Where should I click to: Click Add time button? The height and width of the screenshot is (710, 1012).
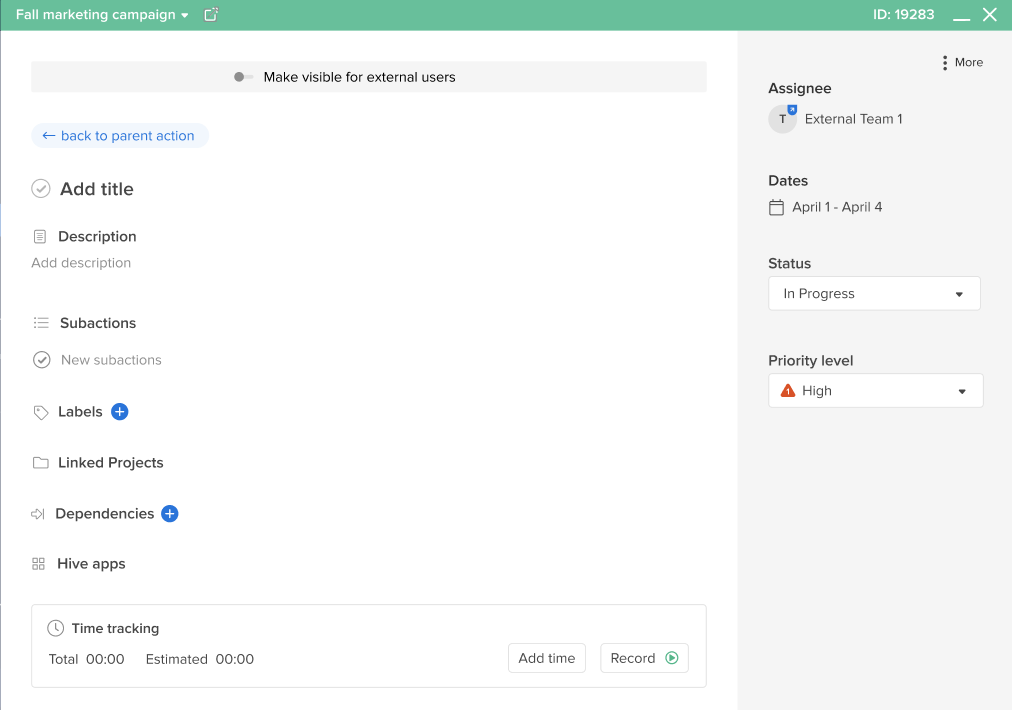click(x=547, y=658)
